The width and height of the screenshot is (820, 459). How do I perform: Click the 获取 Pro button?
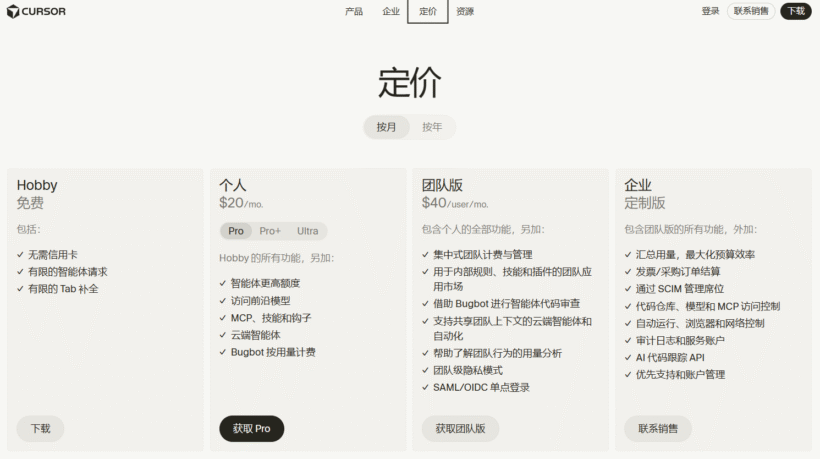252,429
